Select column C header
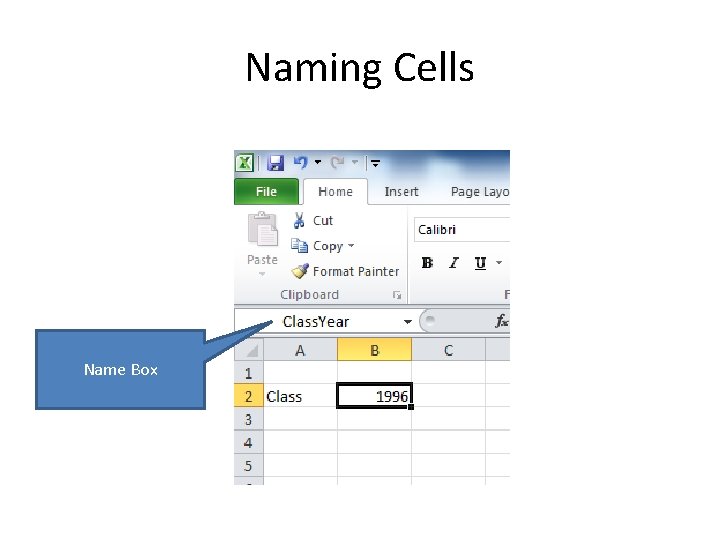Image resolution: width=720 pixels, height=540 pixels. [x=449, y=350]
